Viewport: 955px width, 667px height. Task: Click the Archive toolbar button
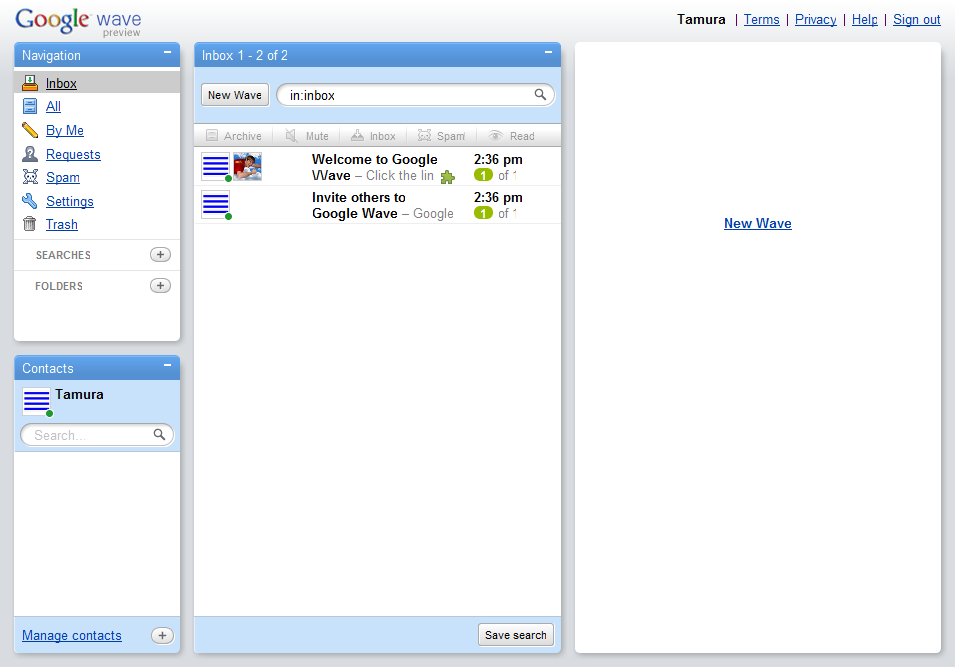233,136
